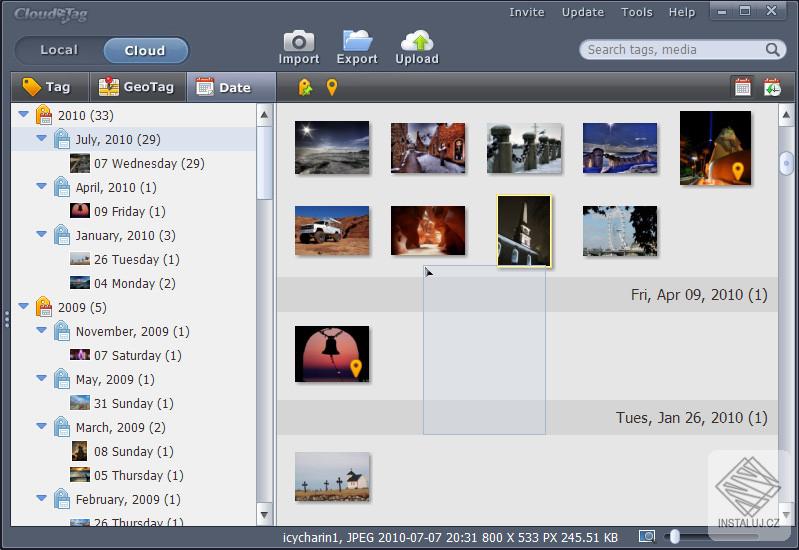799x550 pixels.
Task: Click the November, 2009 month icon
Action: pyautogui.click(x=62, y=331)
